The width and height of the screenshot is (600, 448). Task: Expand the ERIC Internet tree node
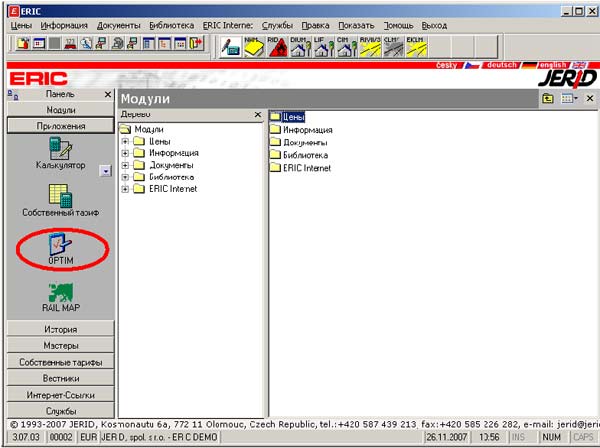pyautogui.click(x=125, y=189)
